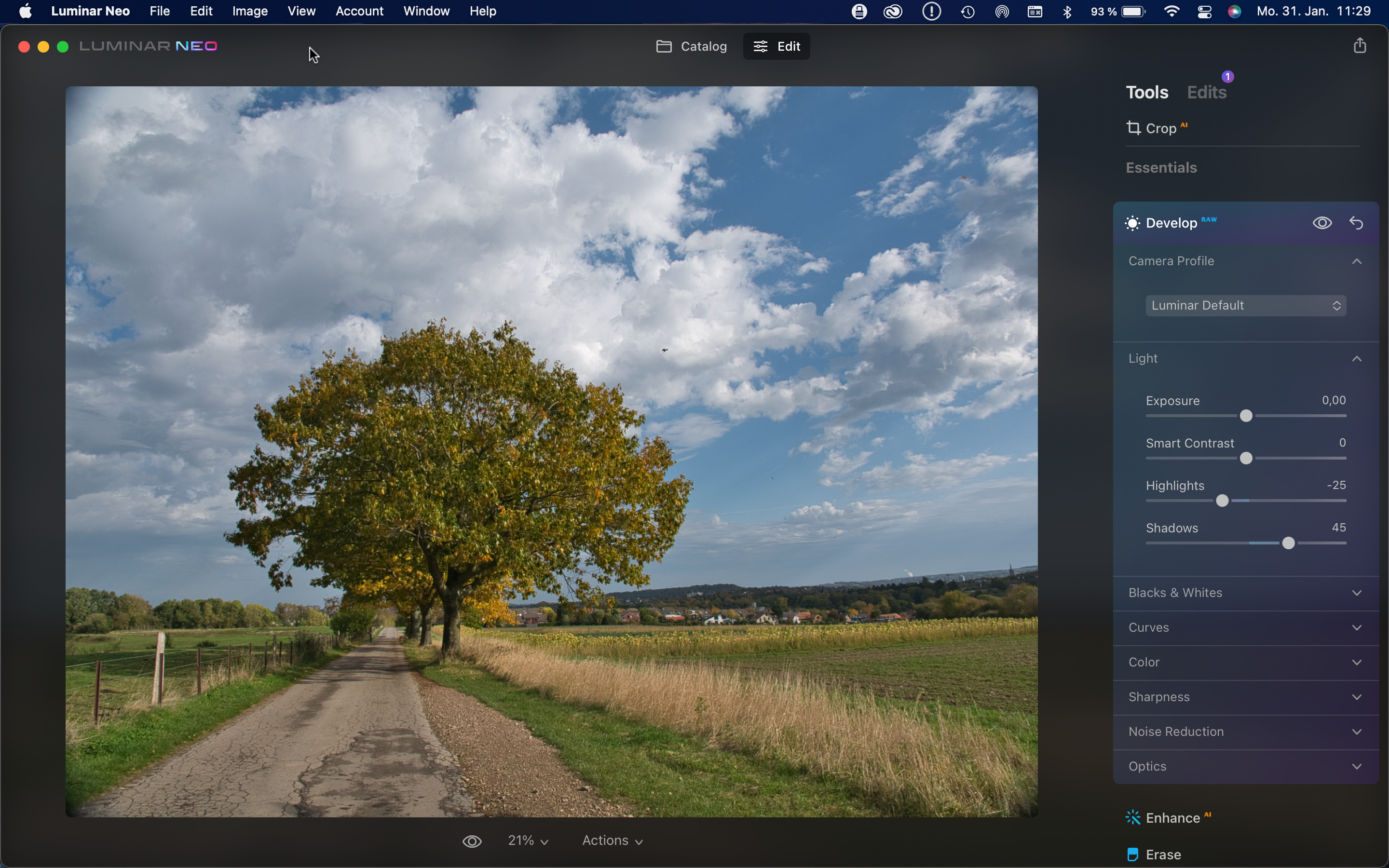
Task: Open the Luminar Neo application menu
Action: point(90,12)
